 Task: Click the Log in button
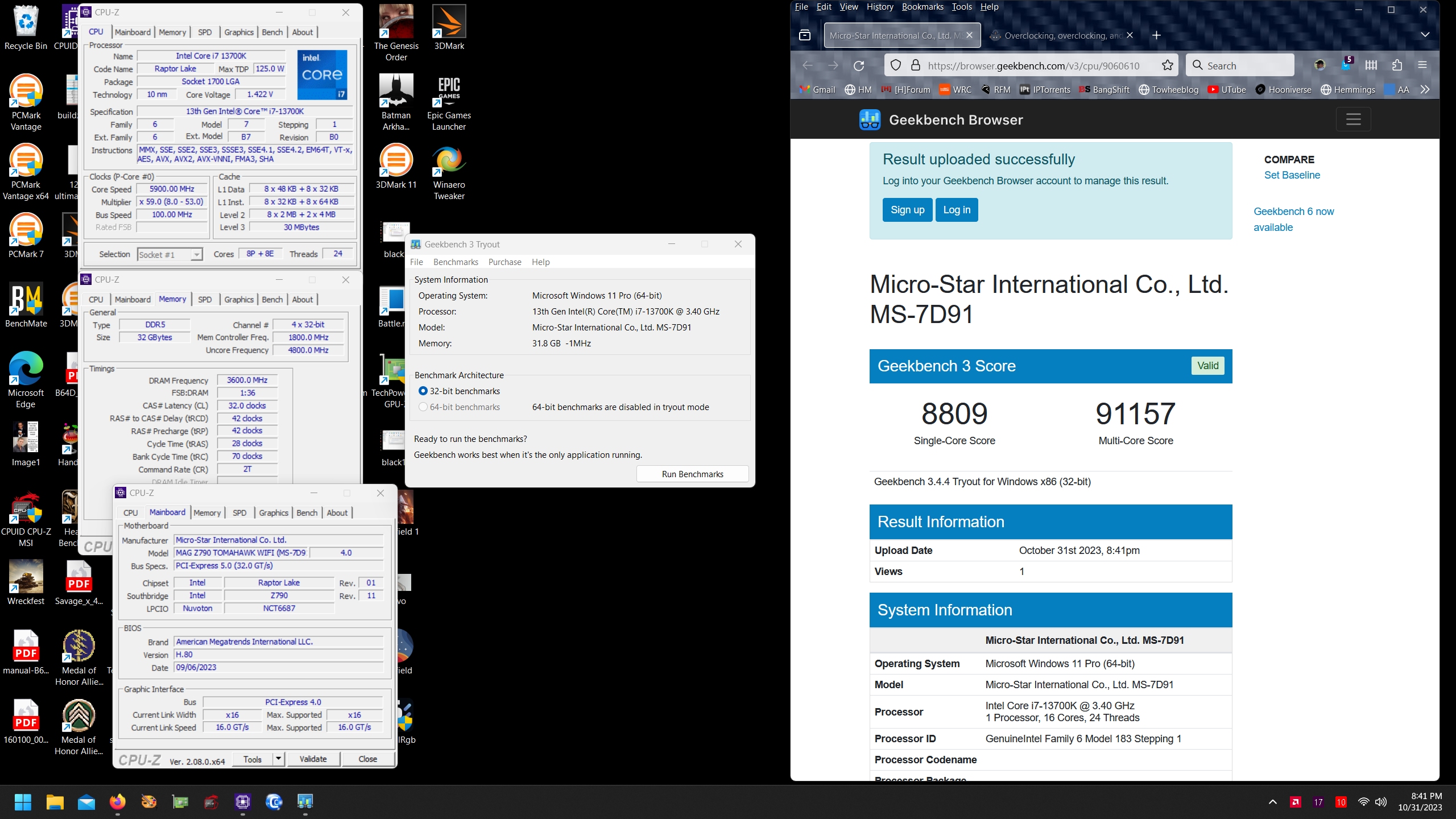click(x=957, y=210)
